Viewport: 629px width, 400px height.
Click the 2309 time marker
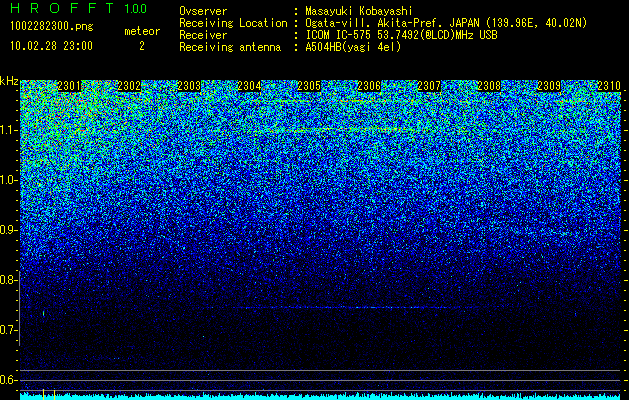[x=549, y=86]
